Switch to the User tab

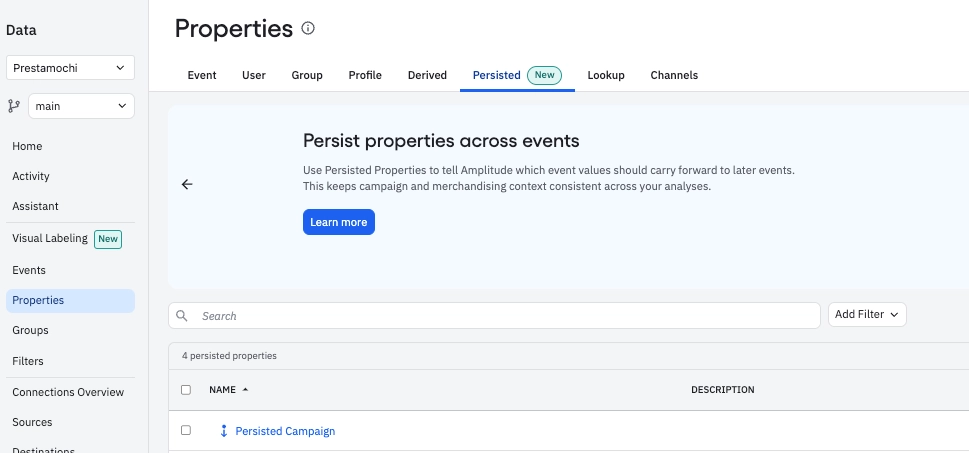pos(254,75)
